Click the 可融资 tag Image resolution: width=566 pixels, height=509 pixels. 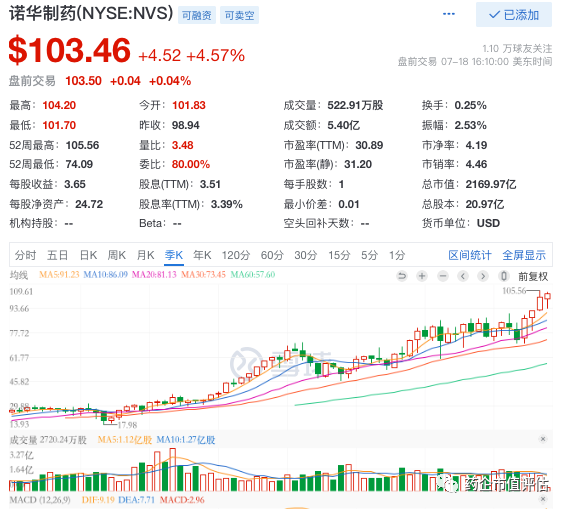point(197,15)
